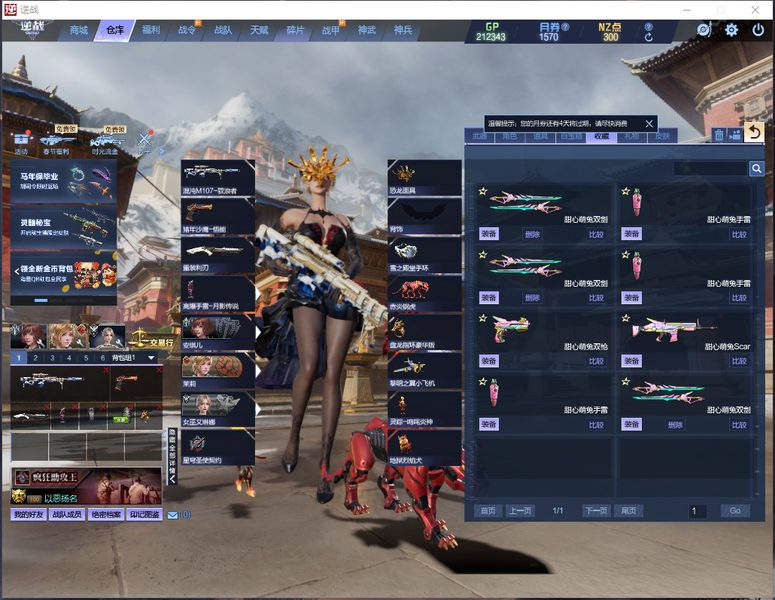The image size is (775, 600).
Task: Open the trash bin icon in warehouse panel
Action: coord(719,134)
